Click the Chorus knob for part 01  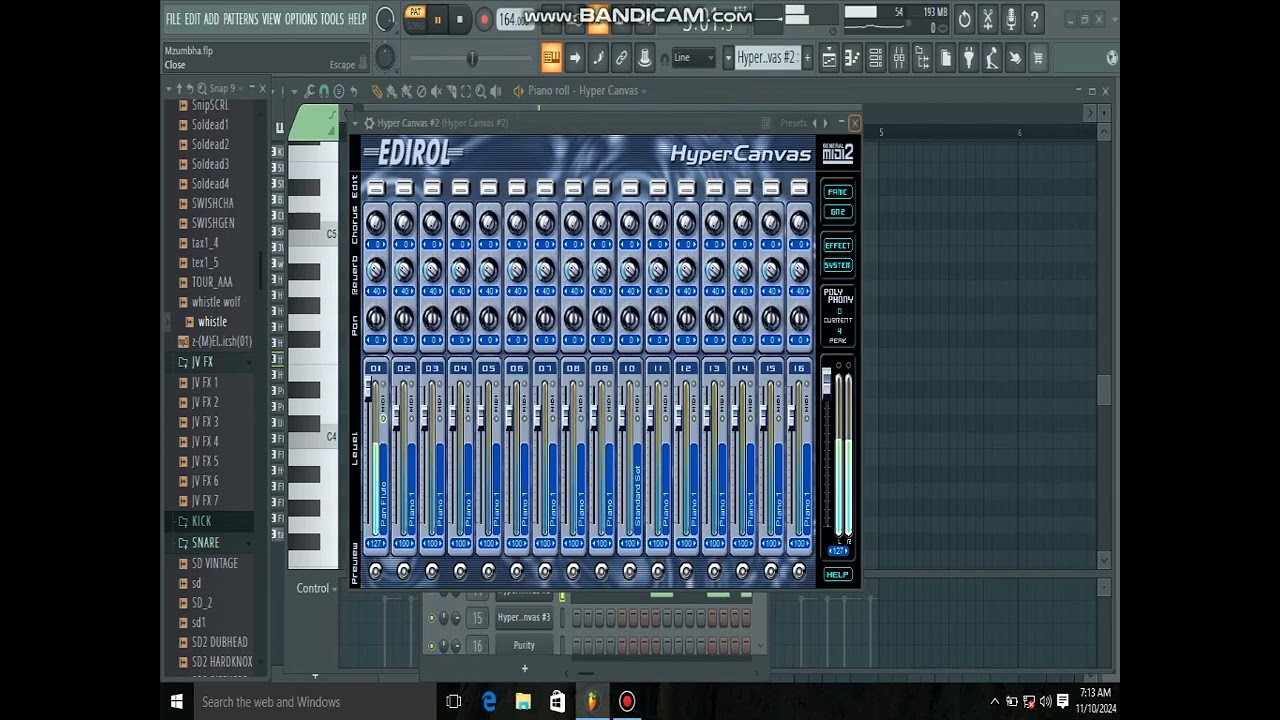pos(376,222)
